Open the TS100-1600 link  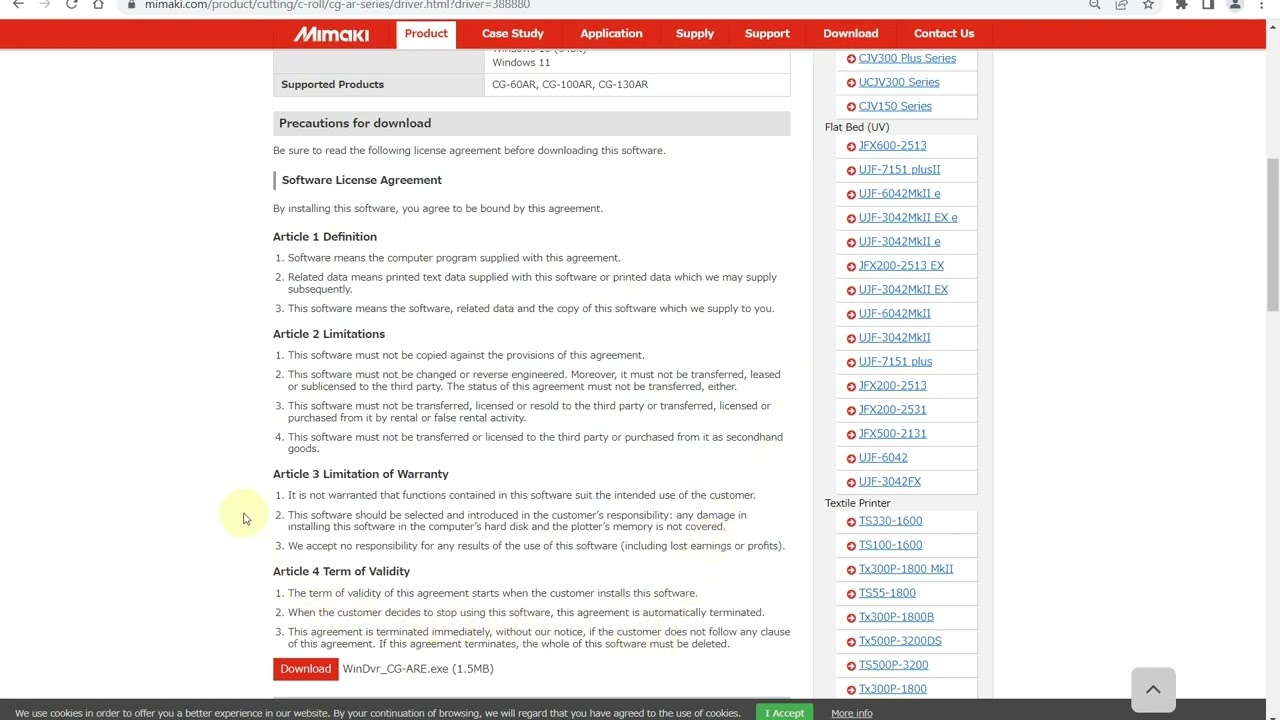(890, 545)
